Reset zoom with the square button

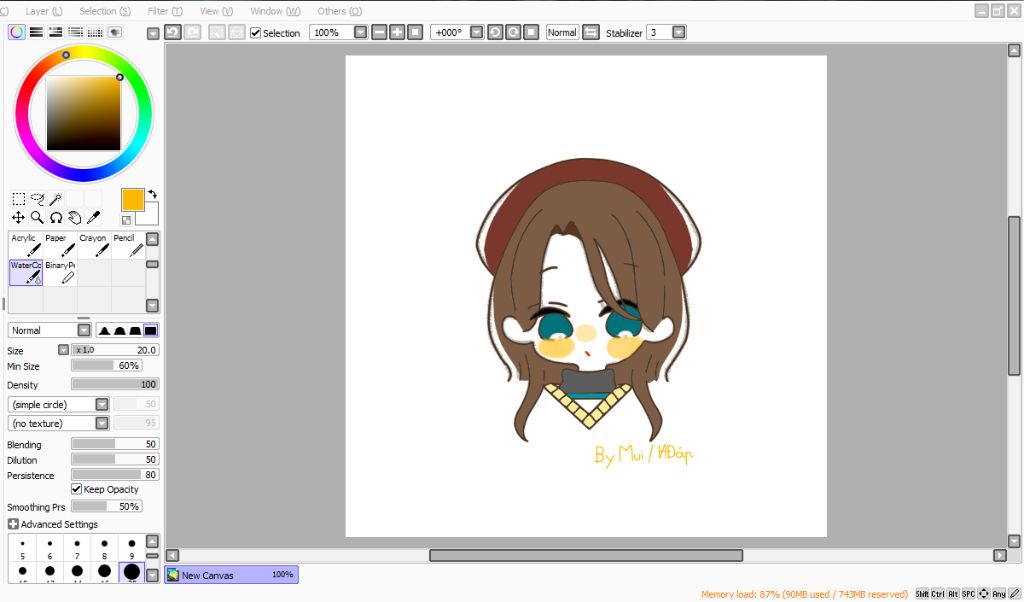click(415, 32)
